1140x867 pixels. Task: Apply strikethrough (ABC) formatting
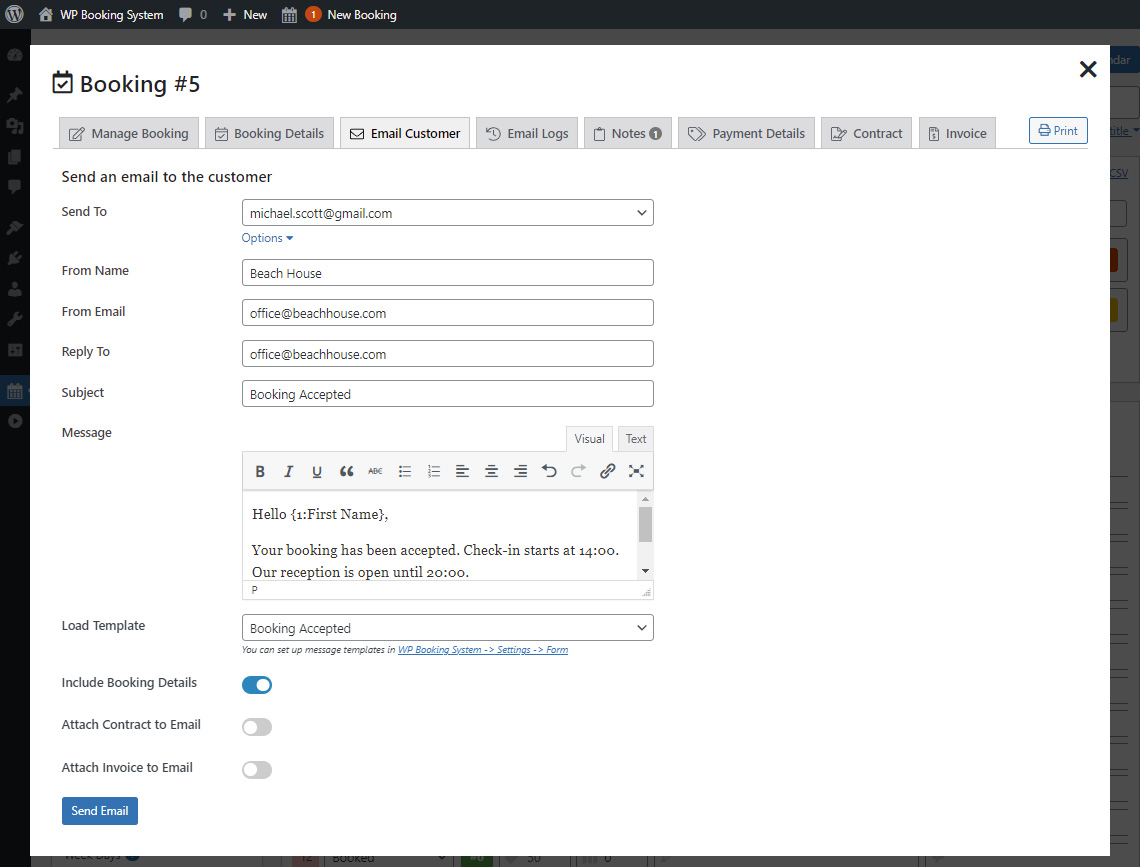coord(375,472)
